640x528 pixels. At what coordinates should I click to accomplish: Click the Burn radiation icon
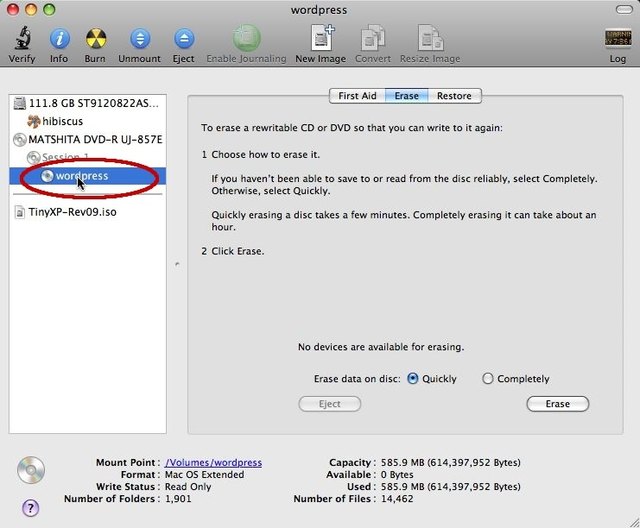pyautogui.click(x=96, y=39)
